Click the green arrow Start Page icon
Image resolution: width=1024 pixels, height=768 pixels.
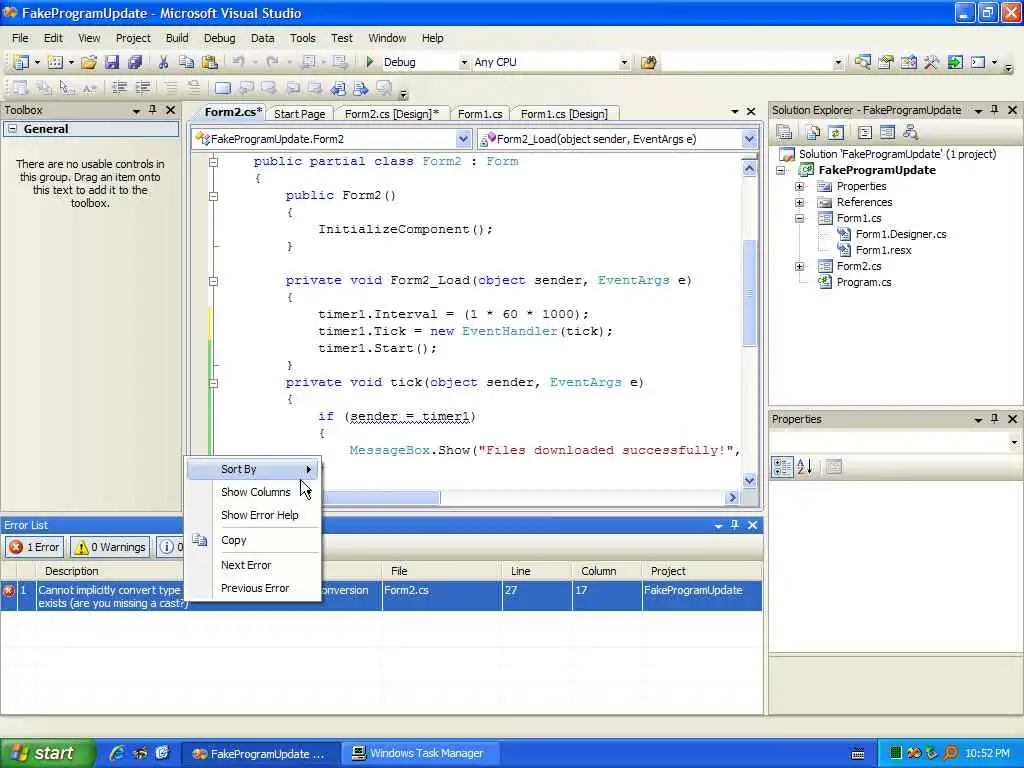(x=955, y=62)
